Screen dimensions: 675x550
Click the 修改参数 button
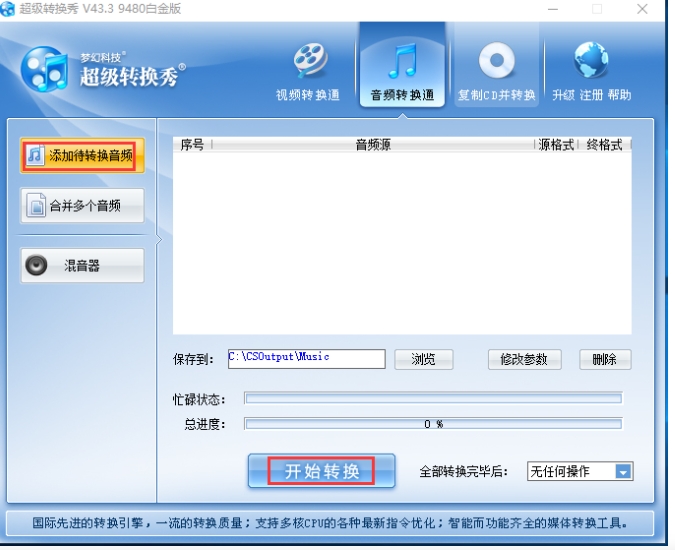click(524, 359)
